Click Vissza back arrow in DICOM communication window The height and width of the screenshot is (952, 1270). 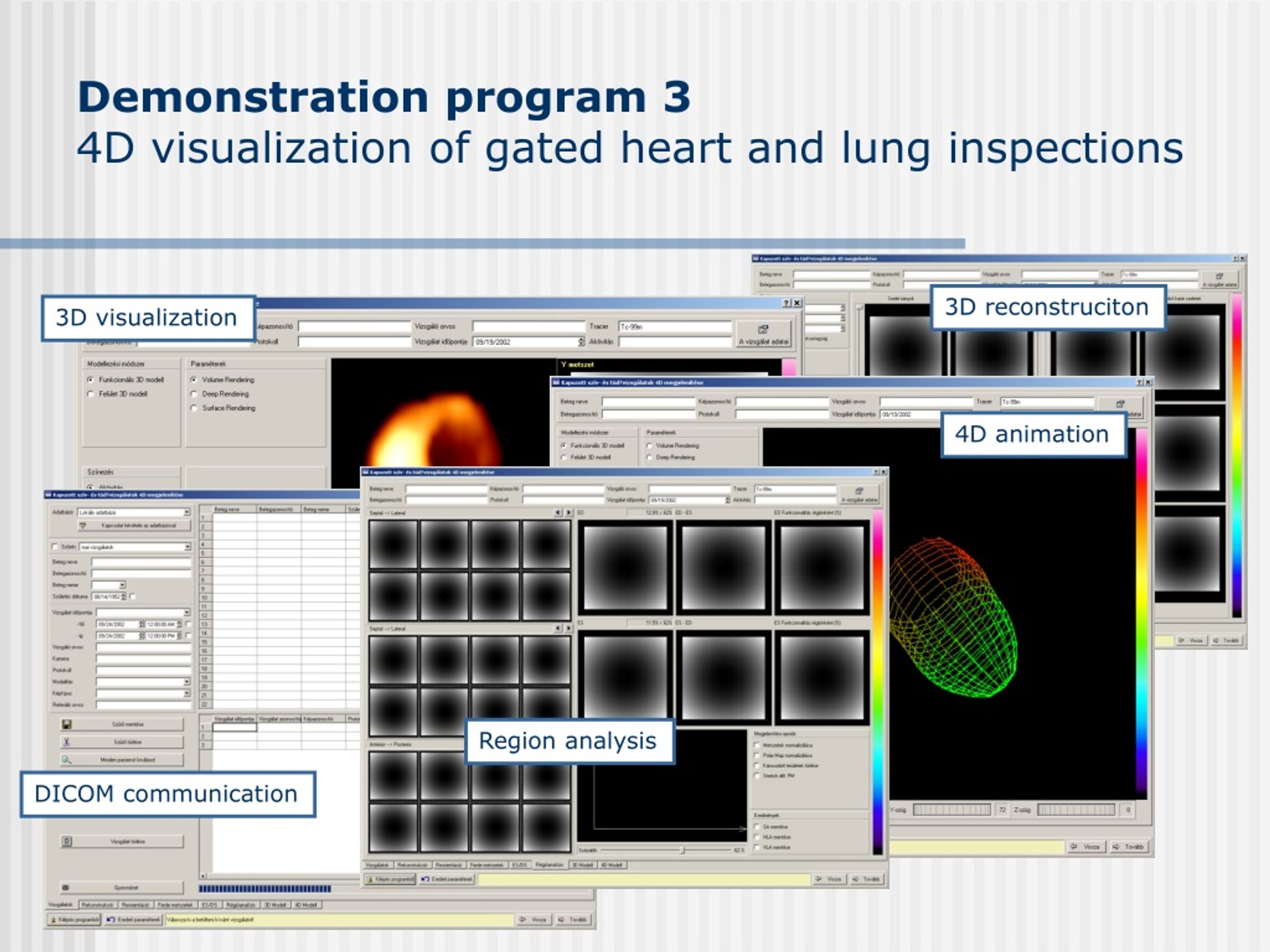pos(523,919)
